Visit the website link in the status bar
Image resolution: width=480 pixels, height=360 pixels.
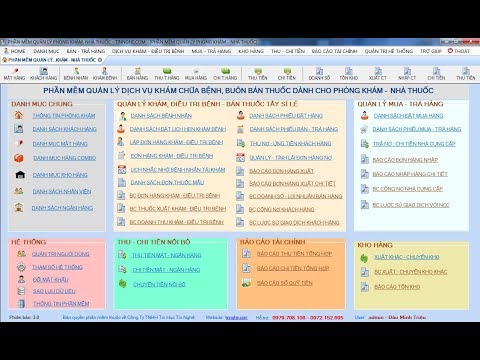(x=236, y=318)
